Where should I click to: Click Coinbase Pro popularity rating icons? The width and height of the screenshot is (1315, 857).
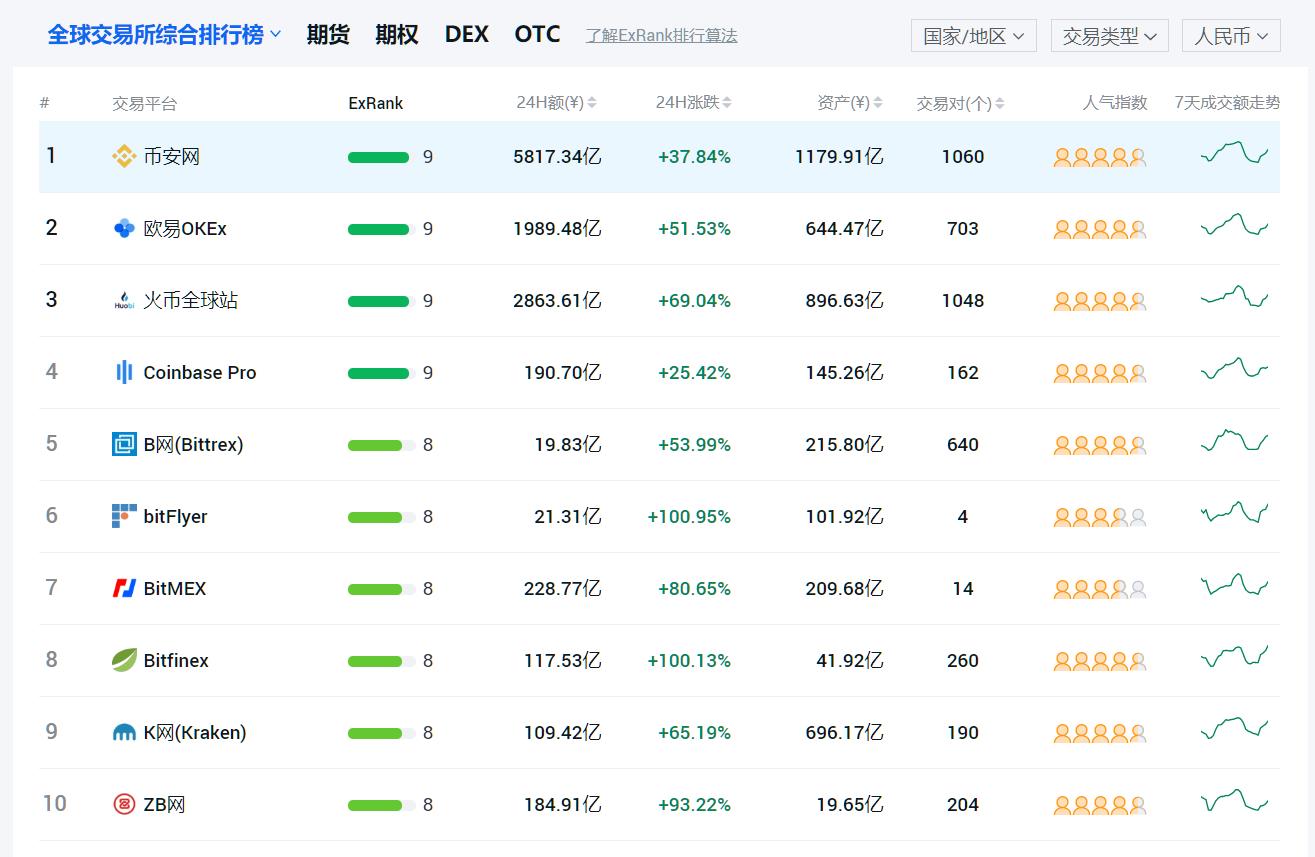click(x=1100, y=373)
